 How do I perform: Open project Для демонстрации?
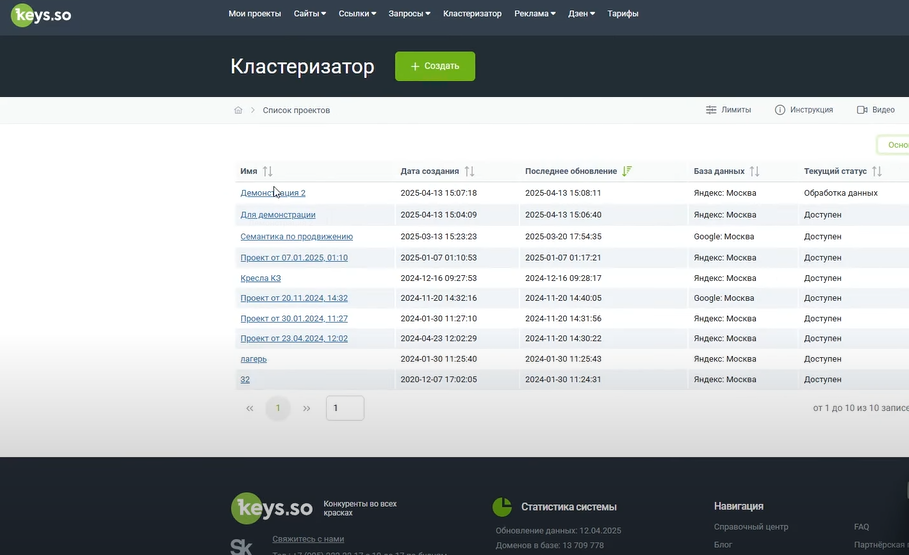(x=278, y=215)
